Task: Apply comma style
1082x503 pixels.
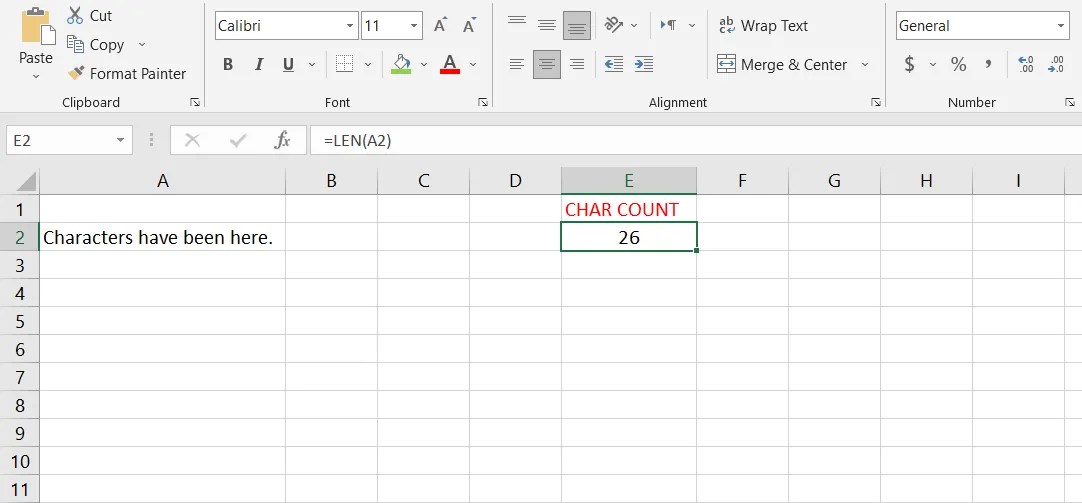Action: tap(988, 64)
